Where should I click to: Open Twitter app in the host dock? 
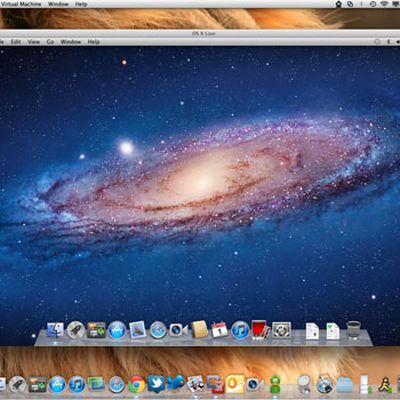[156, 384]
